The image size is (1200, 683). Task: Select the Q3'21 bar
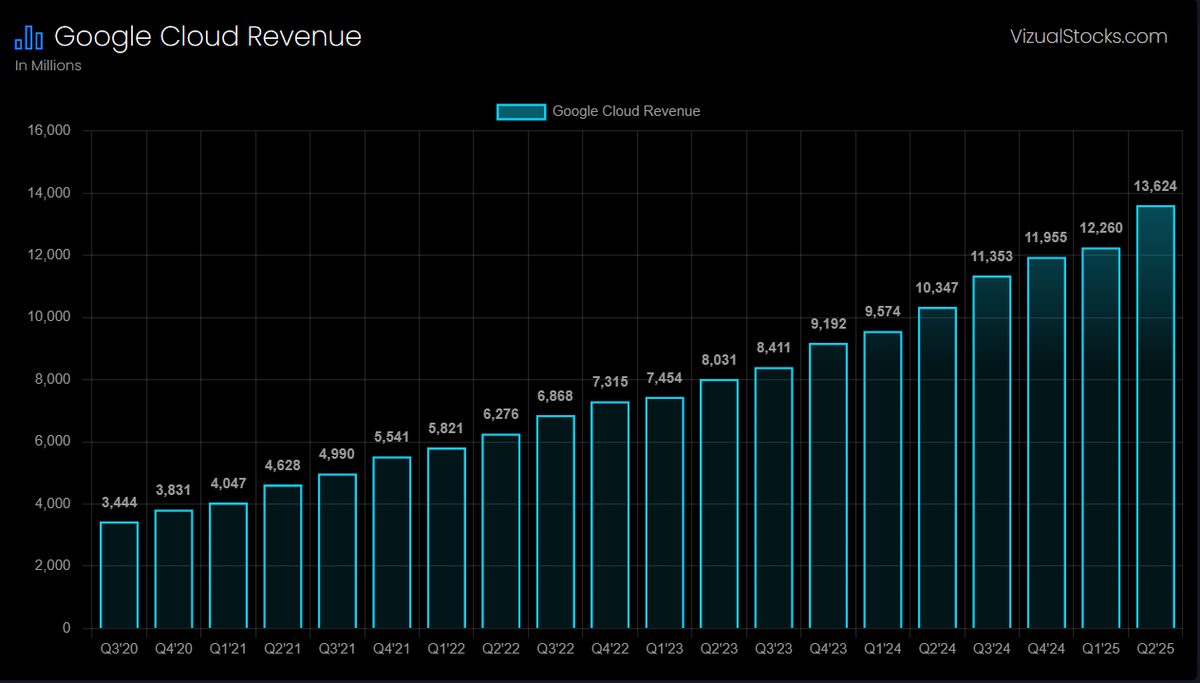point(337,551)
